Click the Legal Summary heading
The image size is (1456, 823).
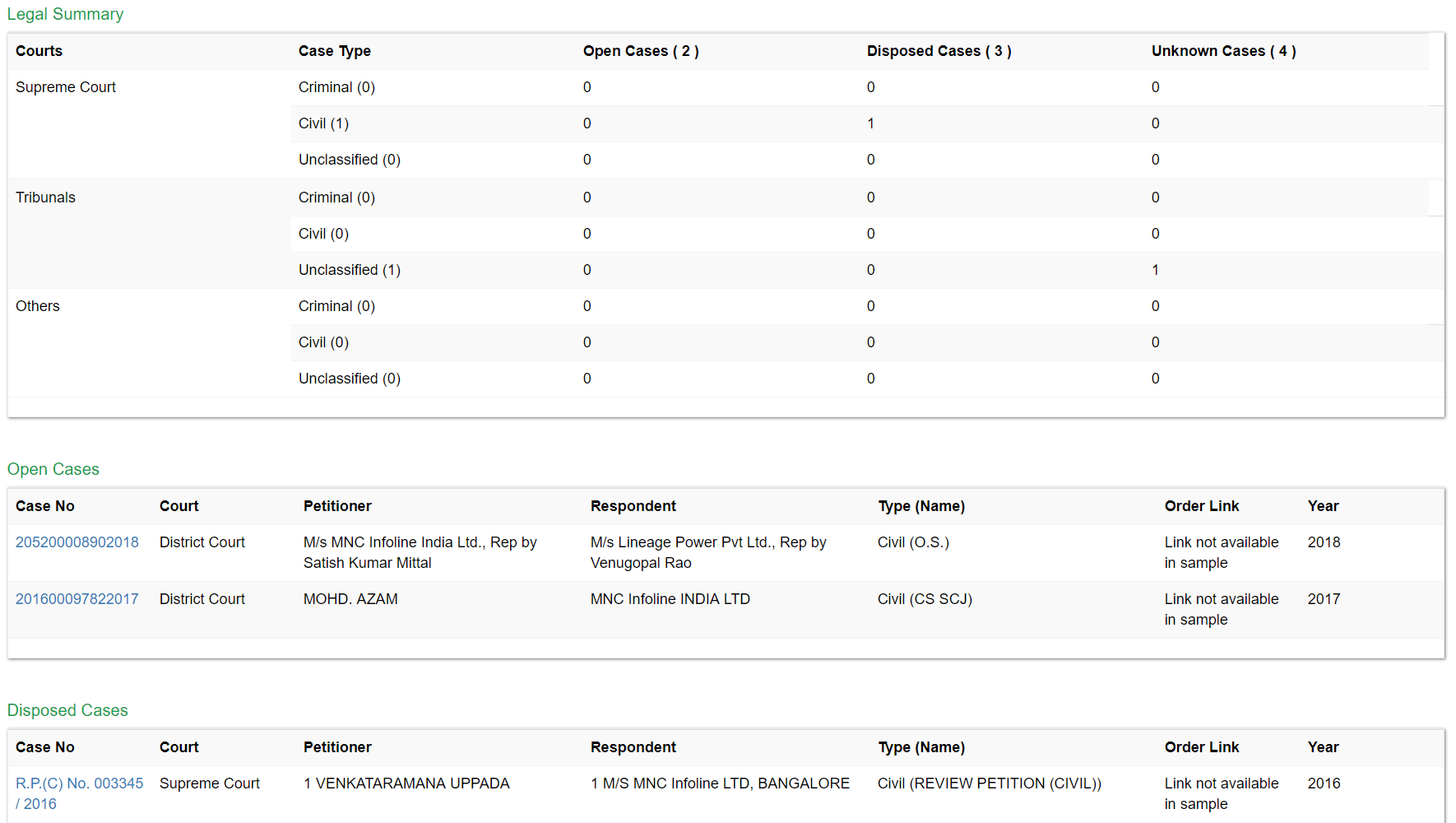click(x=65, y=14)
